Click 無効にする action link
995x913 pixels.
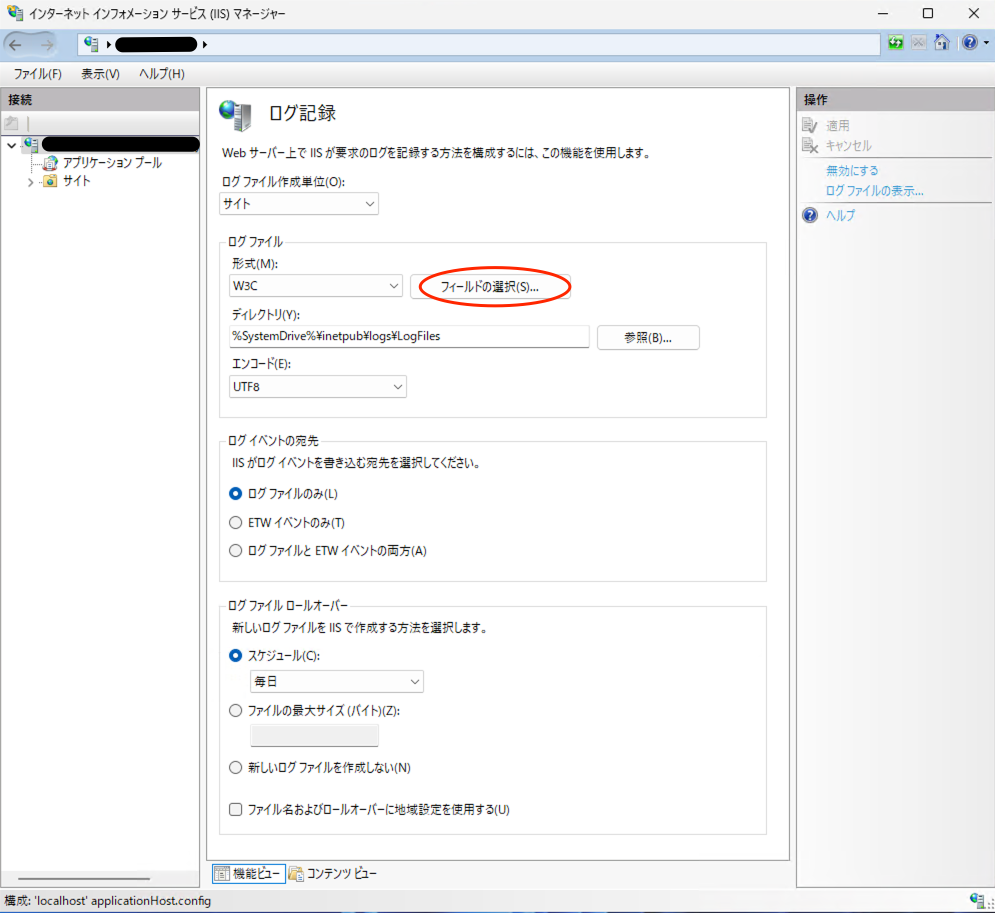852,171
